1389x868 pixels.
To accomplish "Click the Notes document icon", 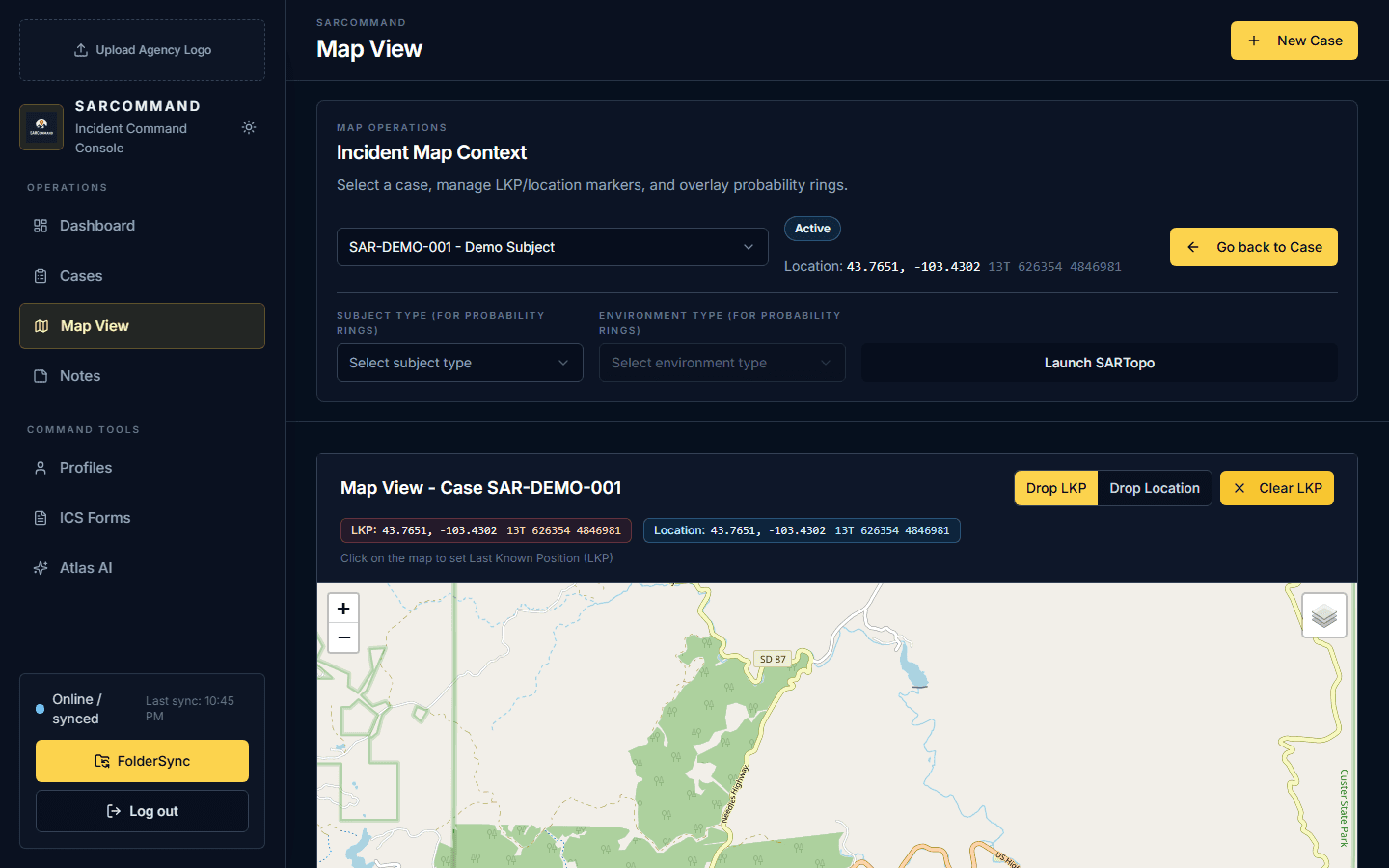I will click(x=41, y=376).
